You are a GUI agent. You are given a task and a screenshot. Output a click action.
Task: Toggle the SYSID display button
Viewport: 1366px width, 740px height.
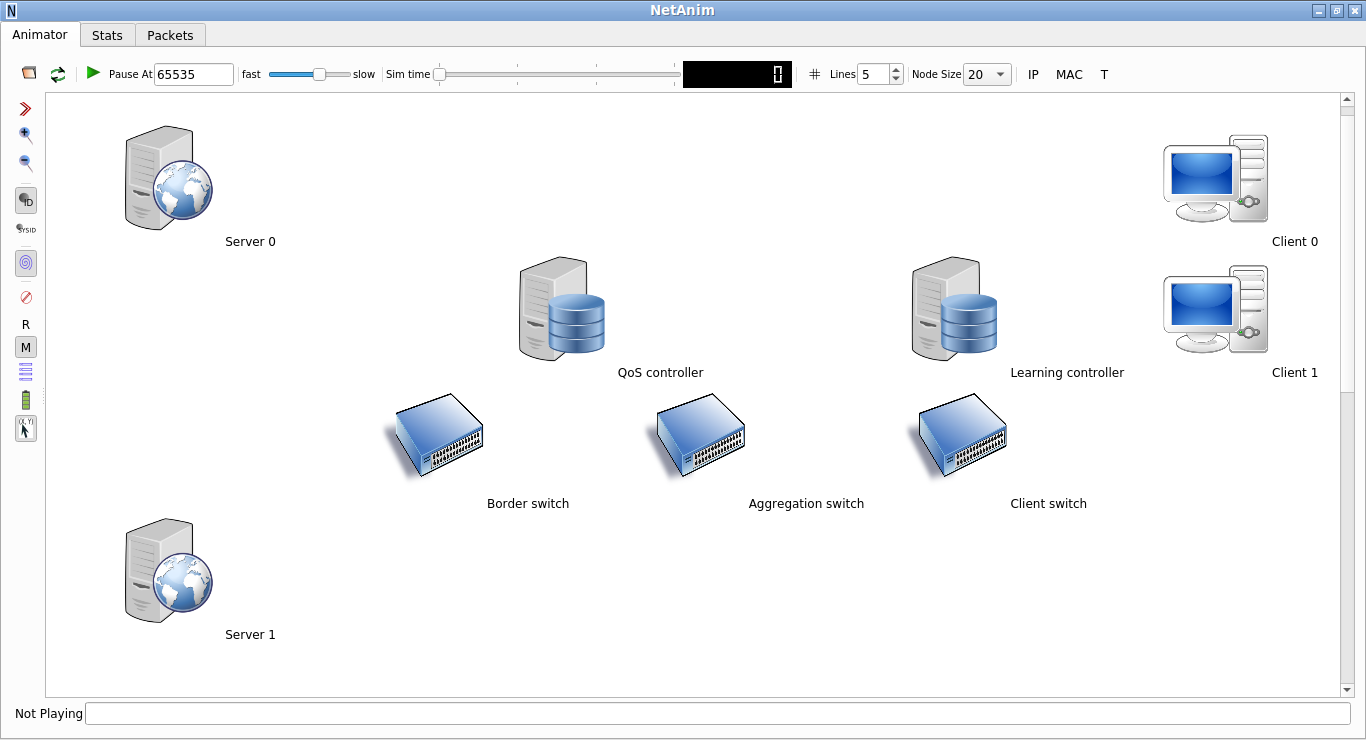pos(26,229)
